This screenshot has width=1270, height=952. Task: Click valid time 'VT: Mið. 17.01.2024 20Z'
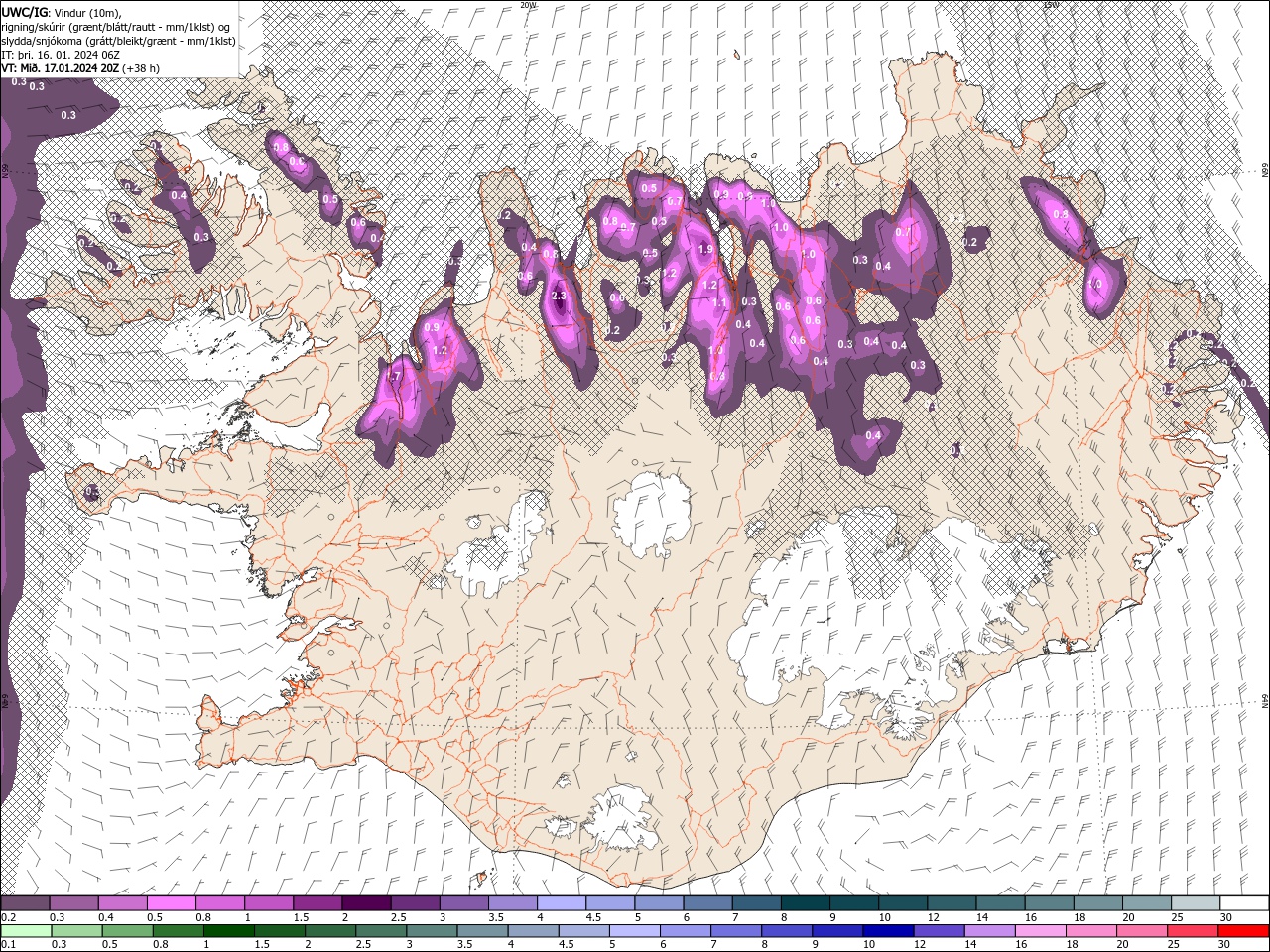[x=61, y=68]
